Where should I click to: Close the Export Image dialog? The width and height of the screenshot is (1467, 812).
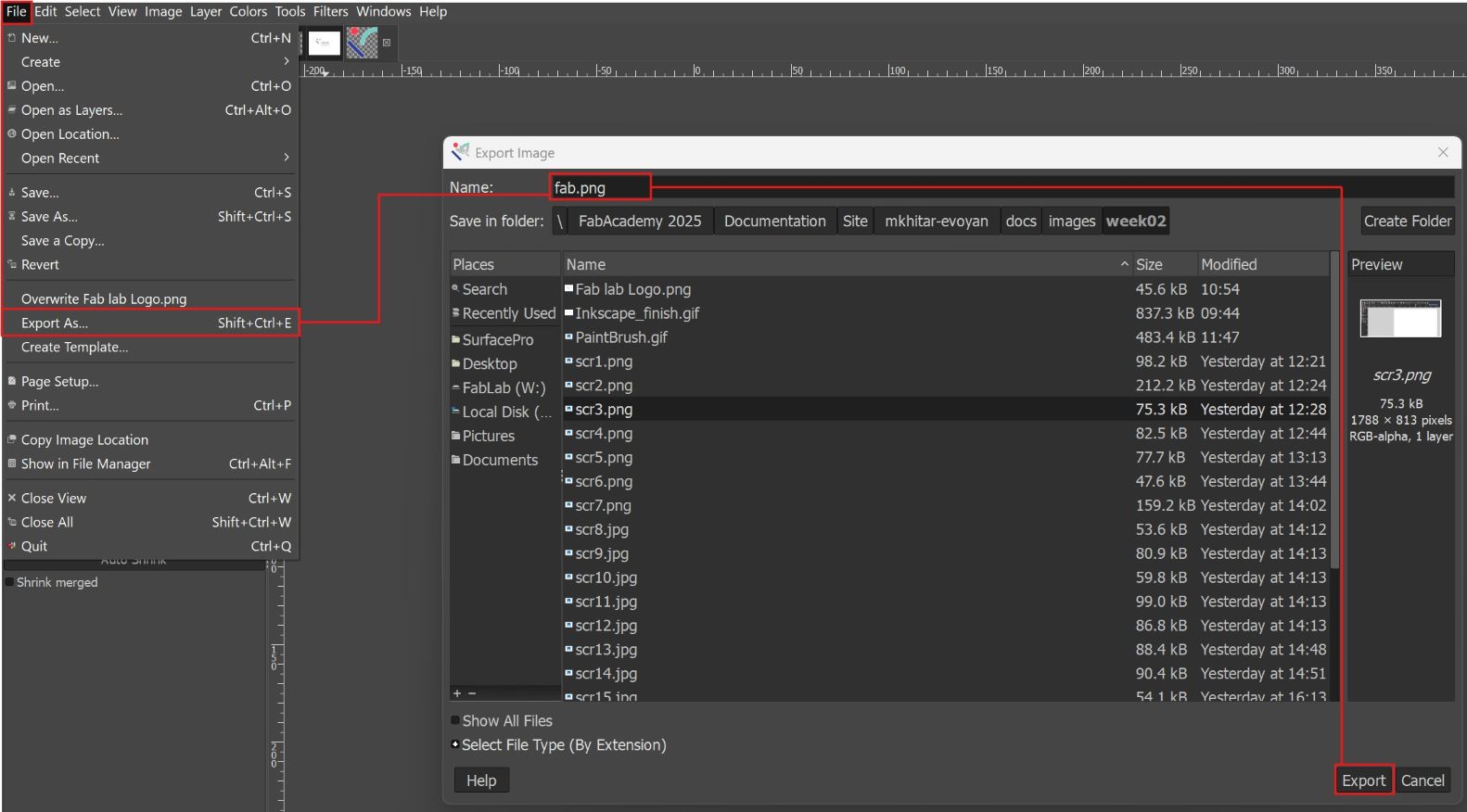pos(1443,152)
